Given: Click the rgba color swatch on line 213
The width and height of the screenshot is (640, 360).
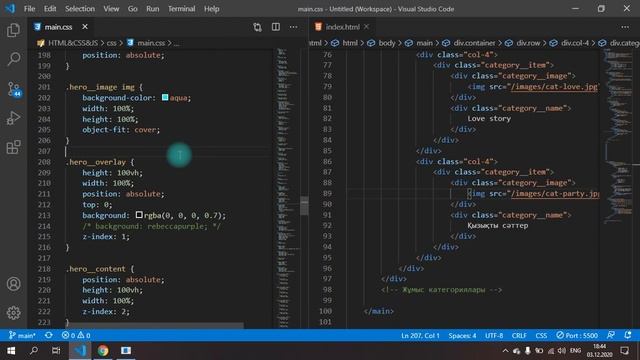Looking at the screenshot, I should click(139, 215).
